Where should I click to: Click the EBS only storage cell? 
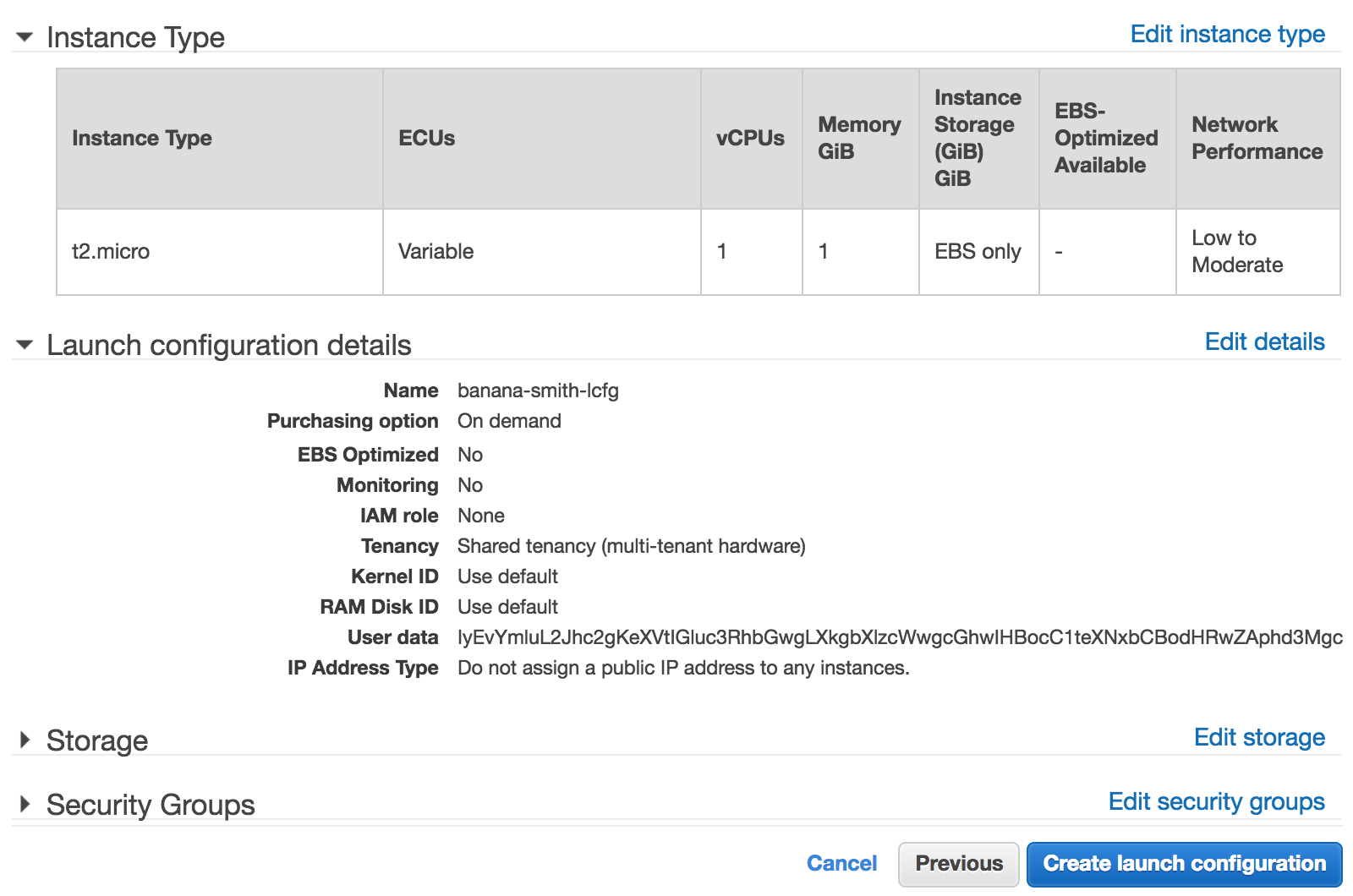pos(979,252)
